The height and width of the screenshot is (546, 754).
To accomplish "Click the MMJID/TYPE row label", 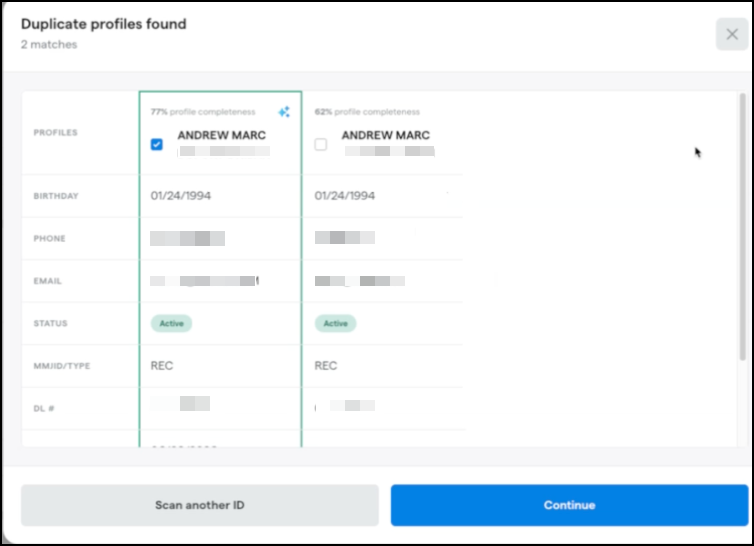I will click(62, 366).
